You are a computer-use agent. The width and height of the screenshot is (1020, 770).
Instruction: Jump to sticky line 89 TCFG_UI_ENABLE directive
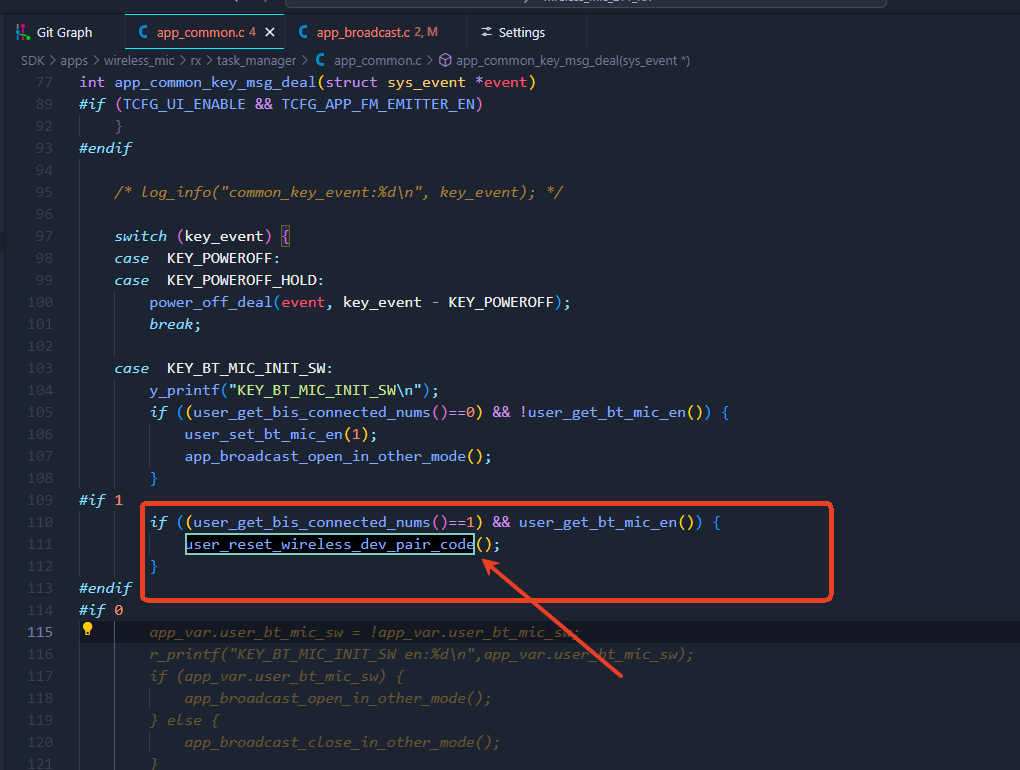pyautogui.click(x=281, y=104)
